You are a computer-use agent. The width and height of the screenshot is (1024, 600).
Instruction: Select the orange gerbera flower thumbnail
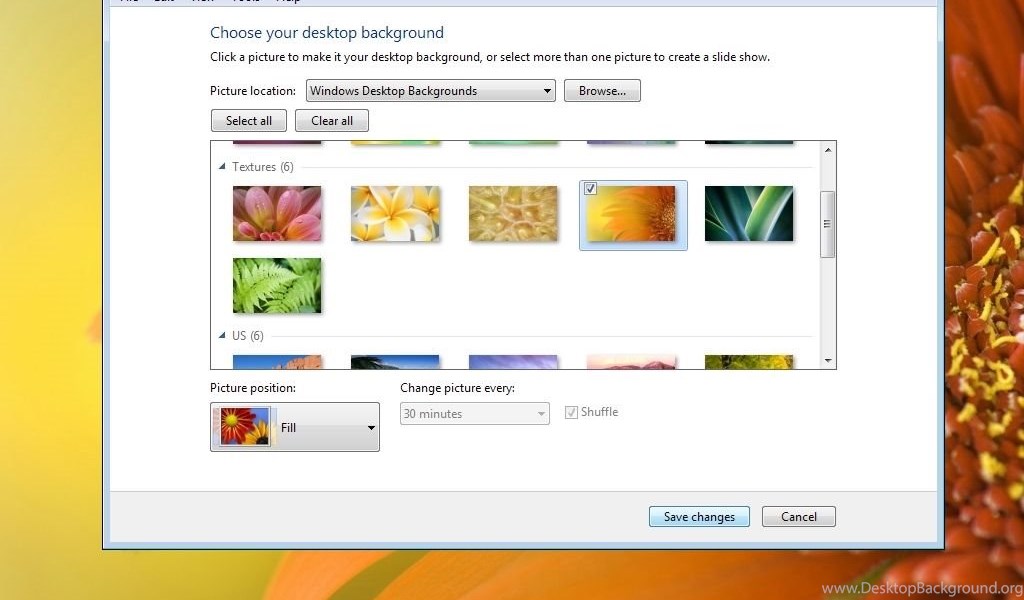coord(632,213)
